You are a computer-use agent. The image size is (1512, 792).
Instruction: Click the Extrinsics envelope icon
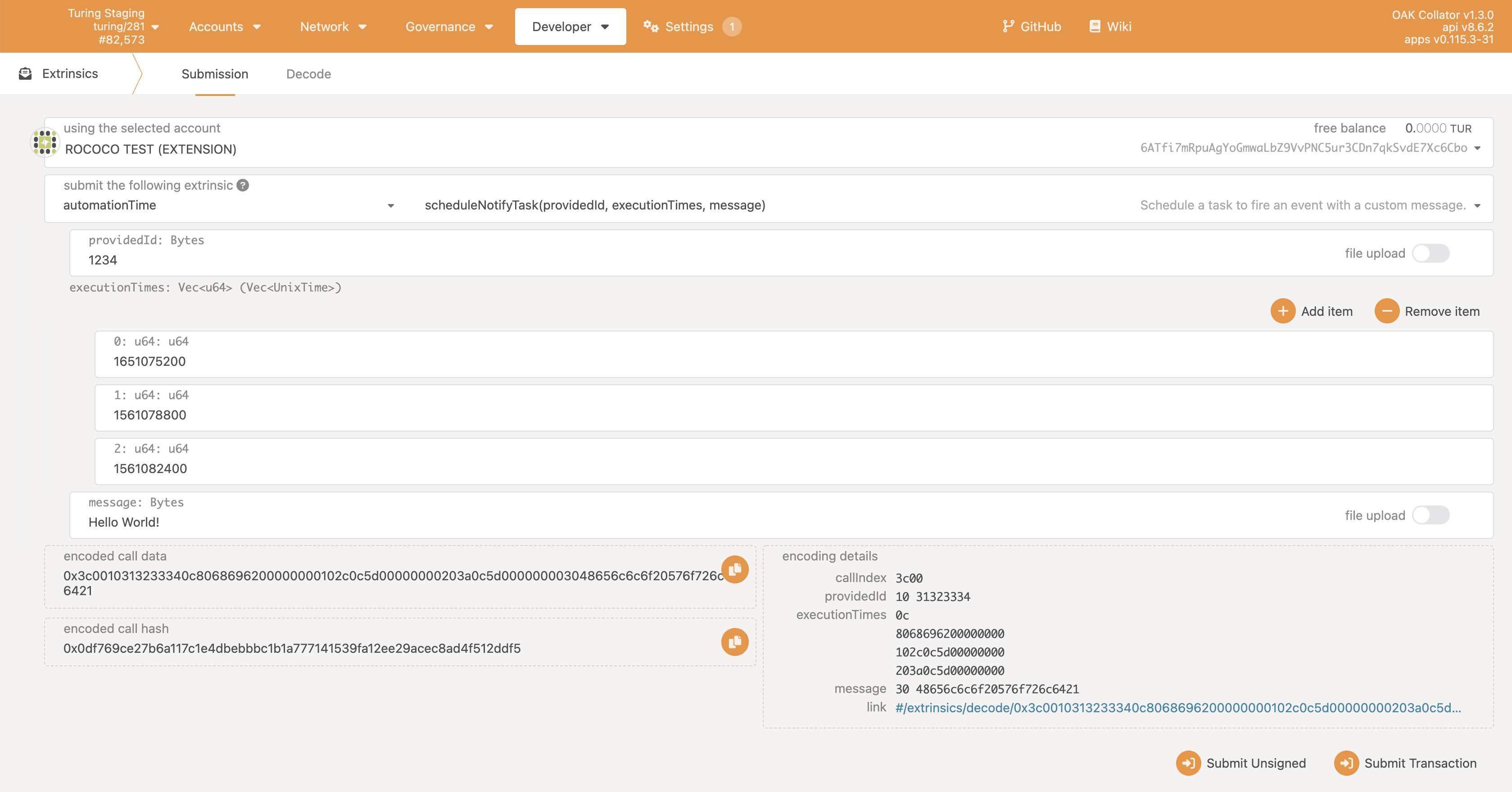click(x=25, y=74)
